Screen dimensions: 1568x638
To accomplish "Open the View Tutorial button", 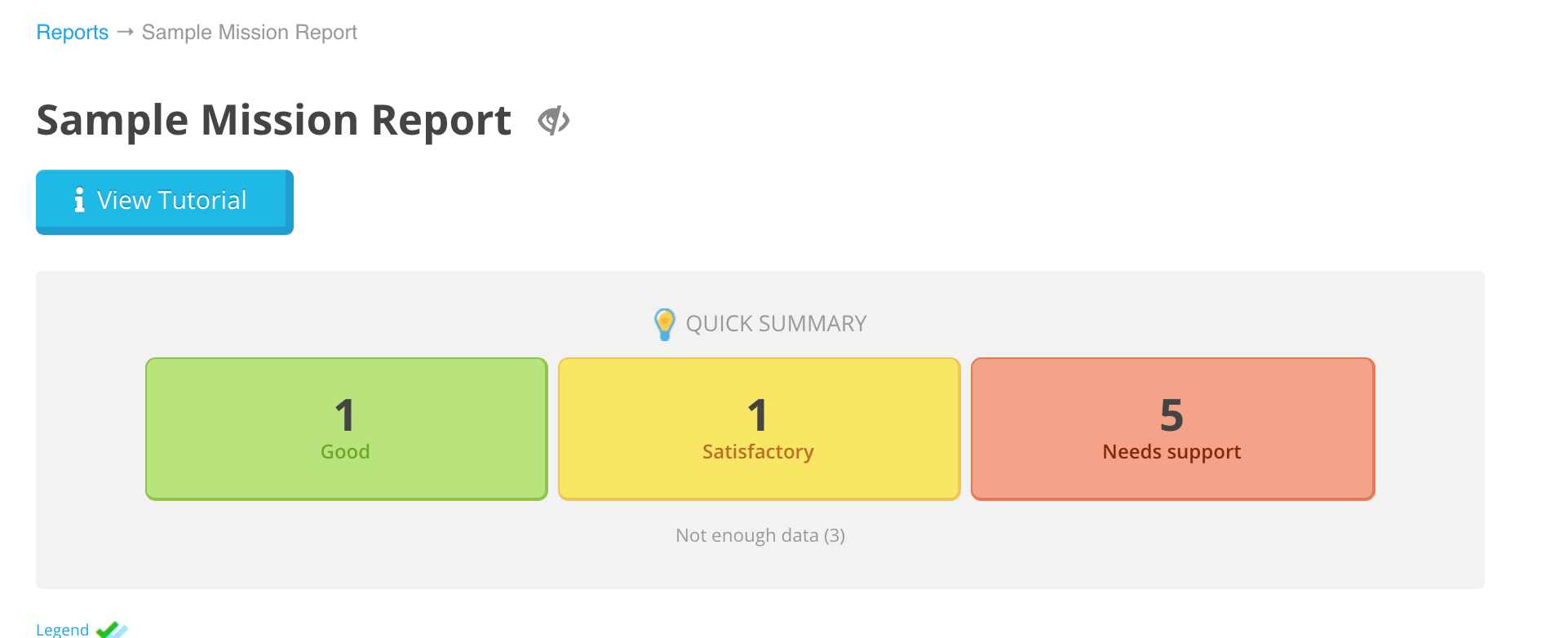I will click(165, 201).
